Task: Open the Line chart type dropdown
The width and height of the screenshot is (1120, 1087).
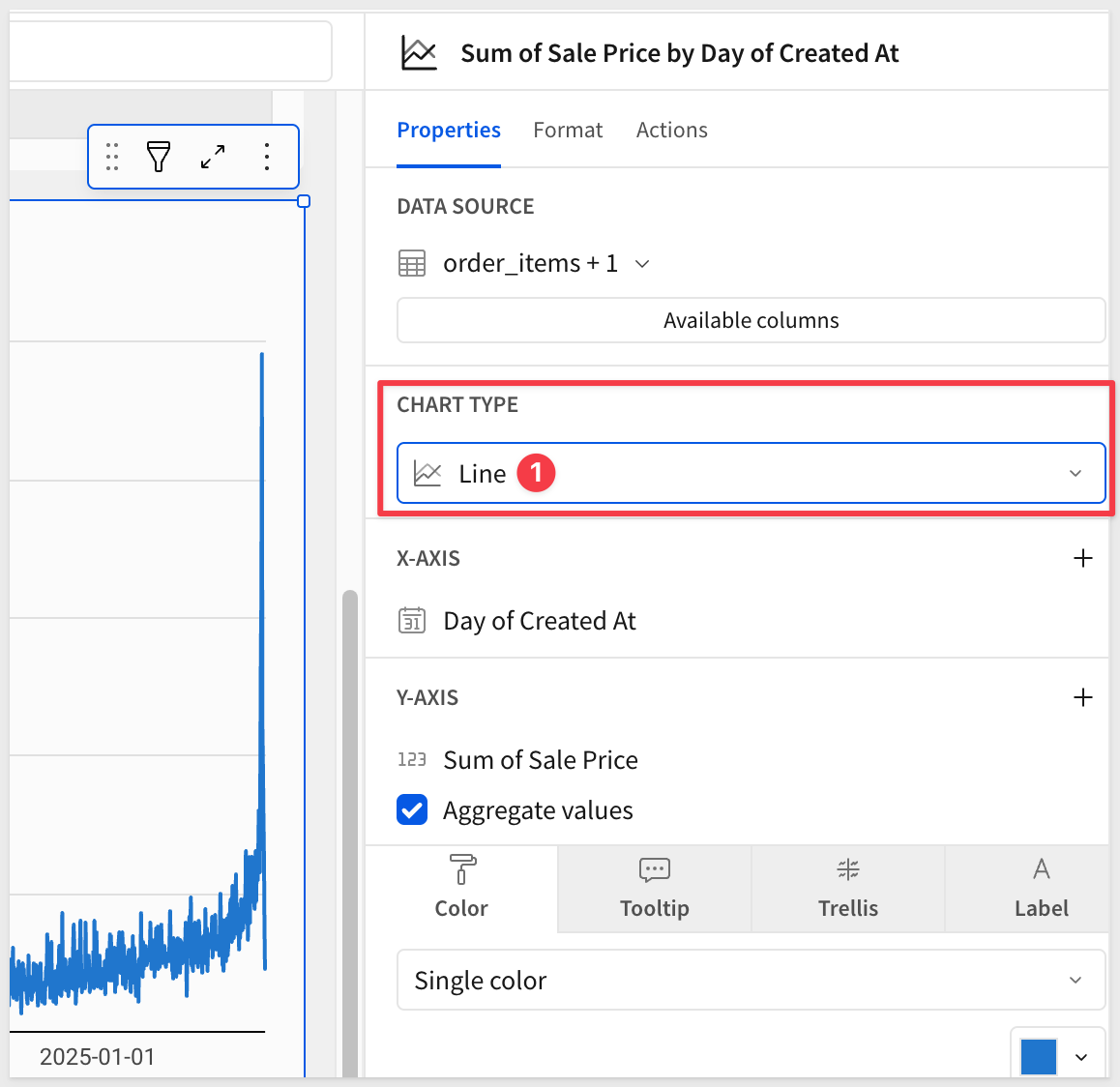Action: click(x=751, y=474)
